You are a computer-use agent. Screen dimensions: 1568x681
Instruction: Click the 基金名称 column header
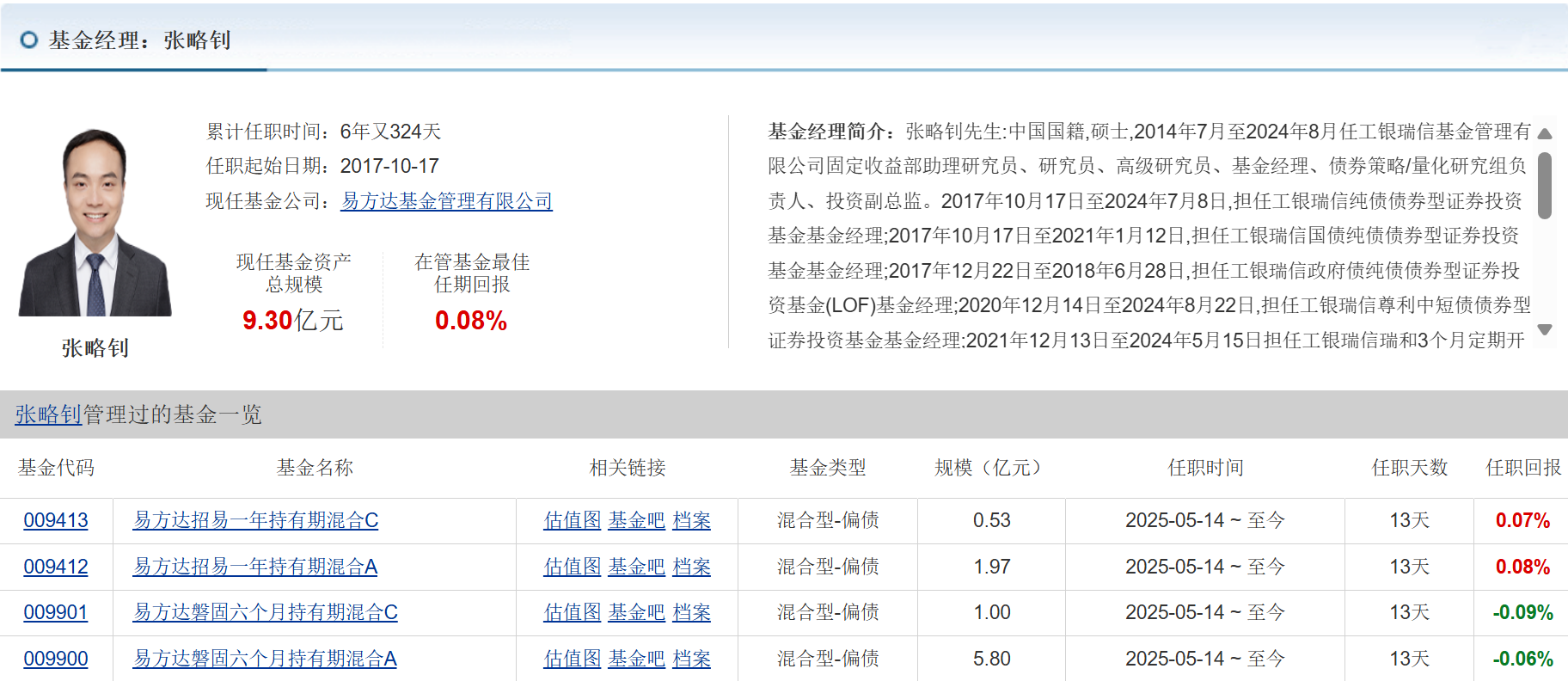[315, 468]
